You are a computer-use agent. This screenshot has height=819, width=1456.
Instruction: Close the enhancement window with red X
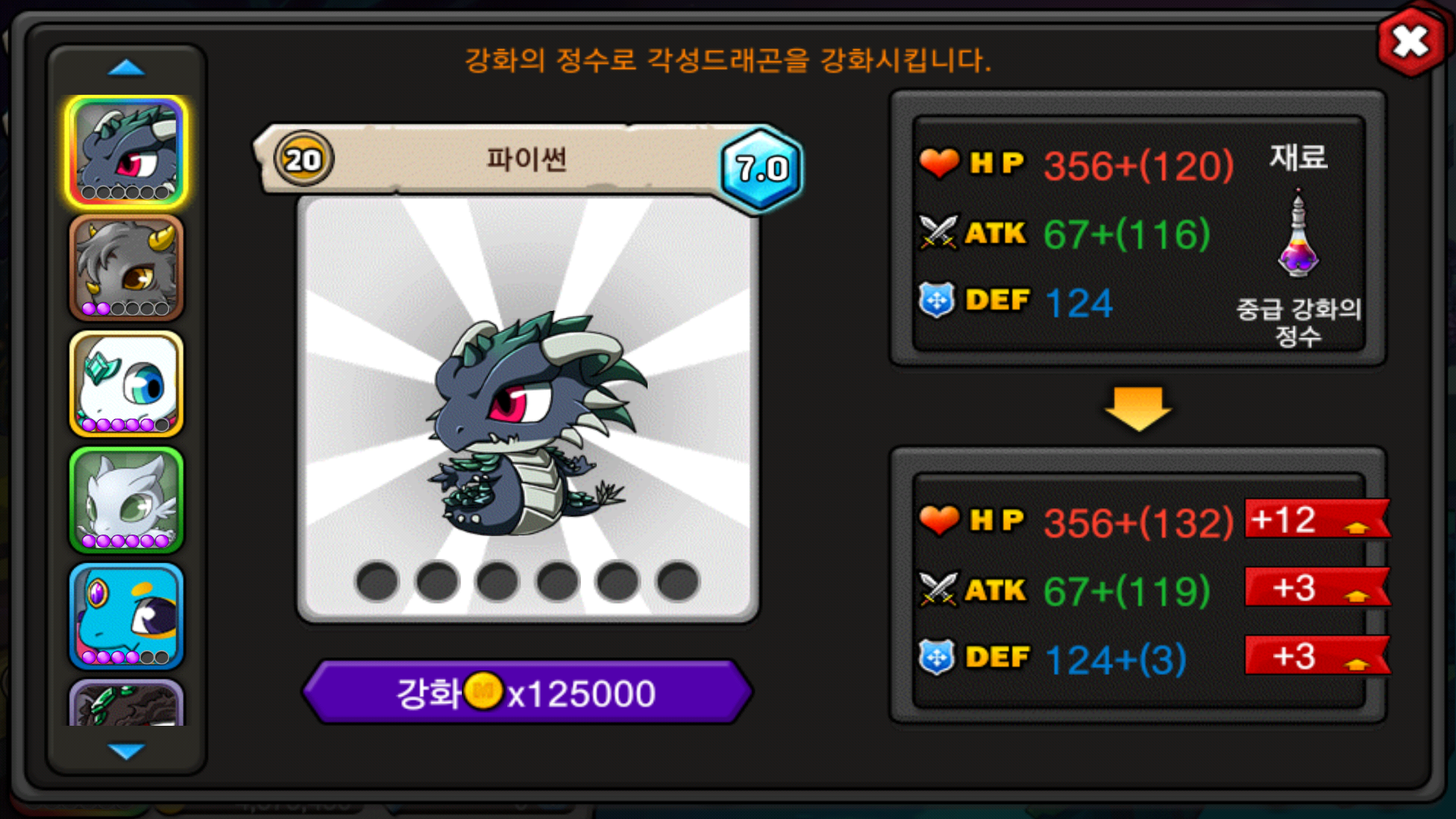1410,41
